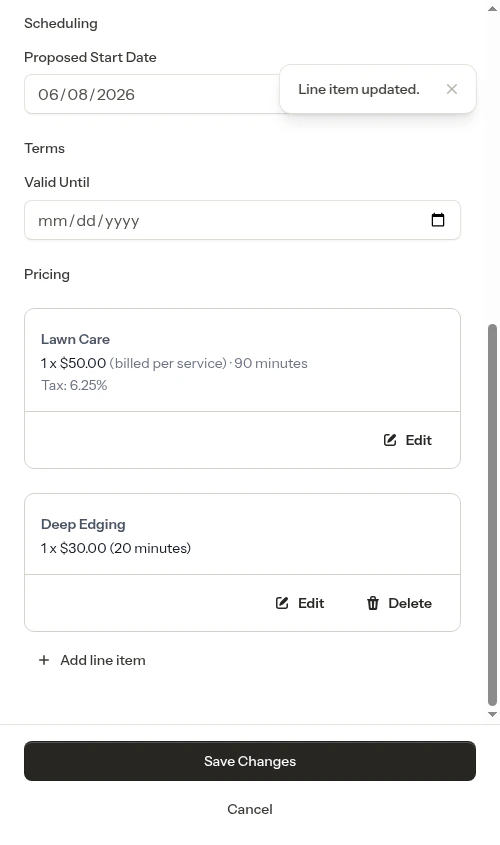Click the Edit label on Deep Edging
The width and height of the screenshot is (500, 845).
click(311, 603)
